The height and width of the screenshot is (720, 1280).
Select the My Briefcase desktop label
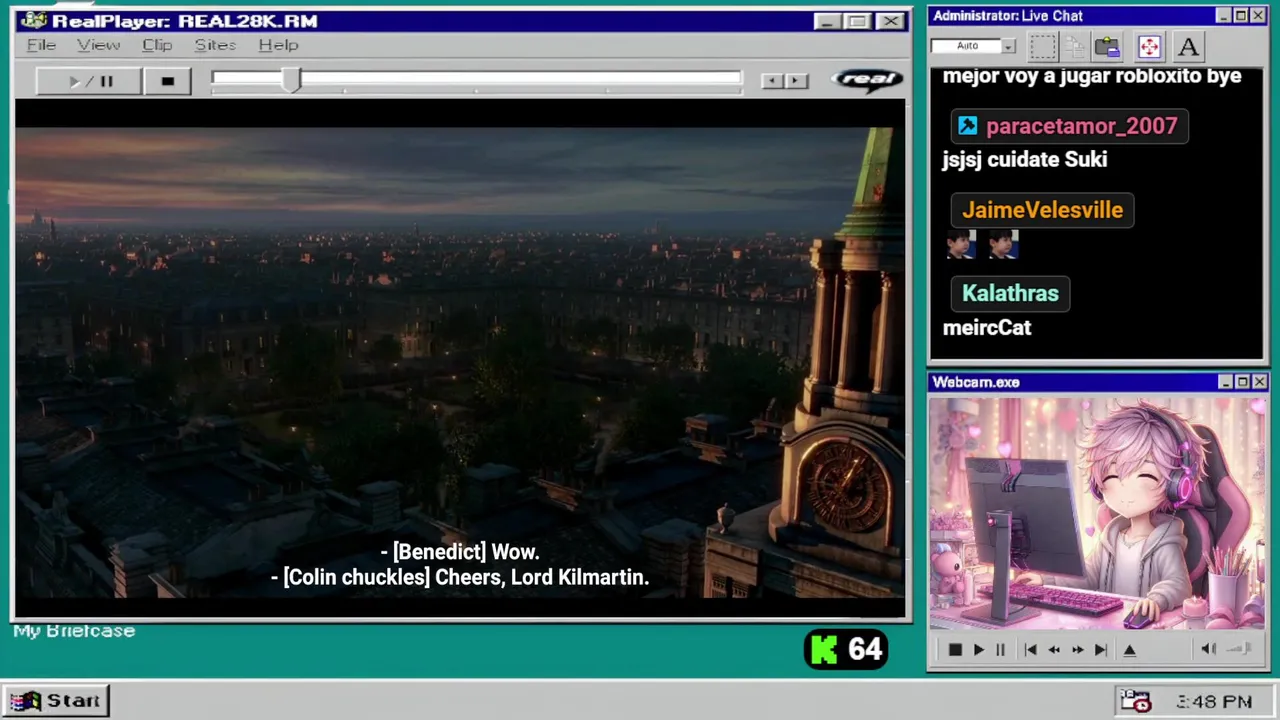pyautogui.click(x=74, y=631)
